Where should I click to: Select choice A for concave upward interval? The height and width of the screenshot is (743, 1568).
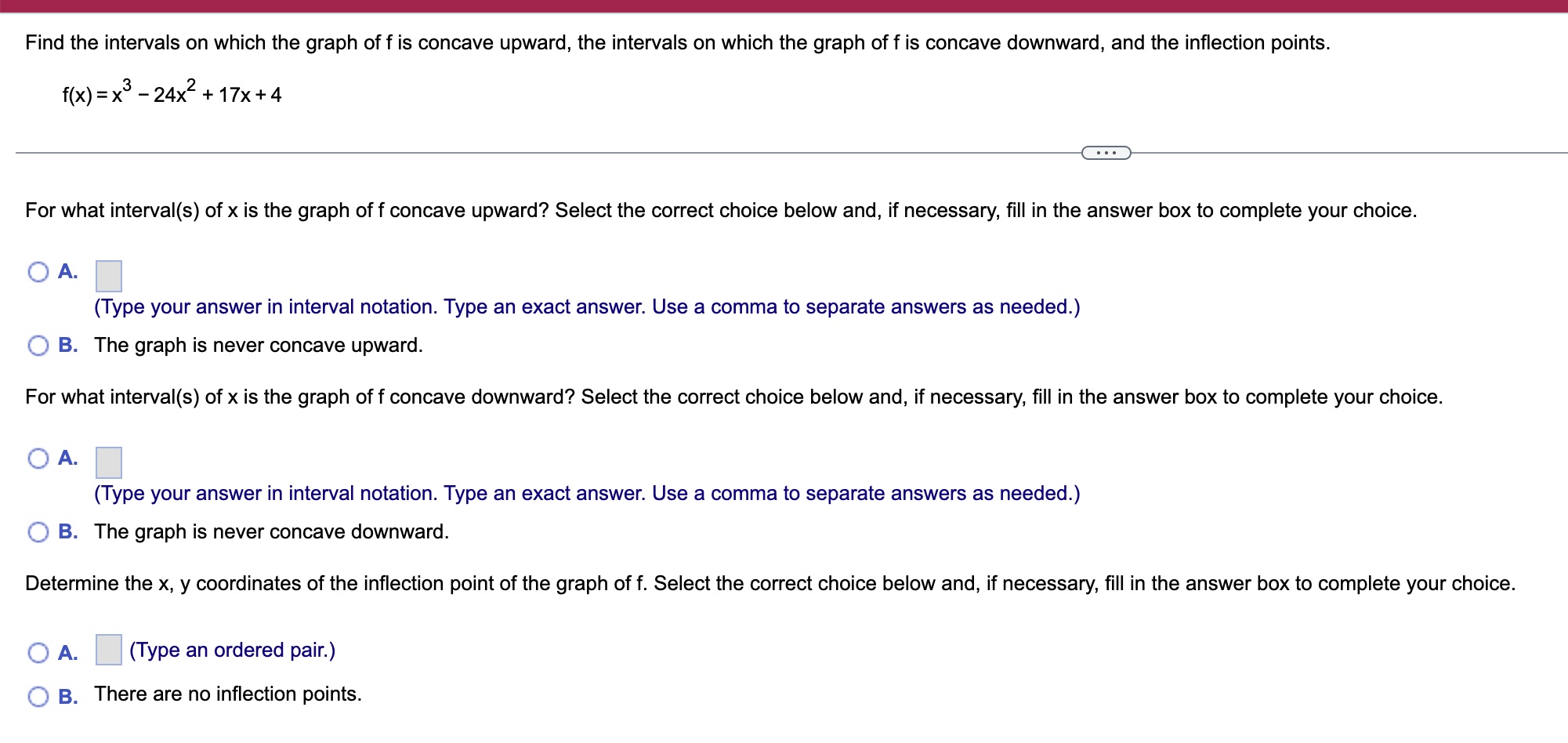[37, 271]
